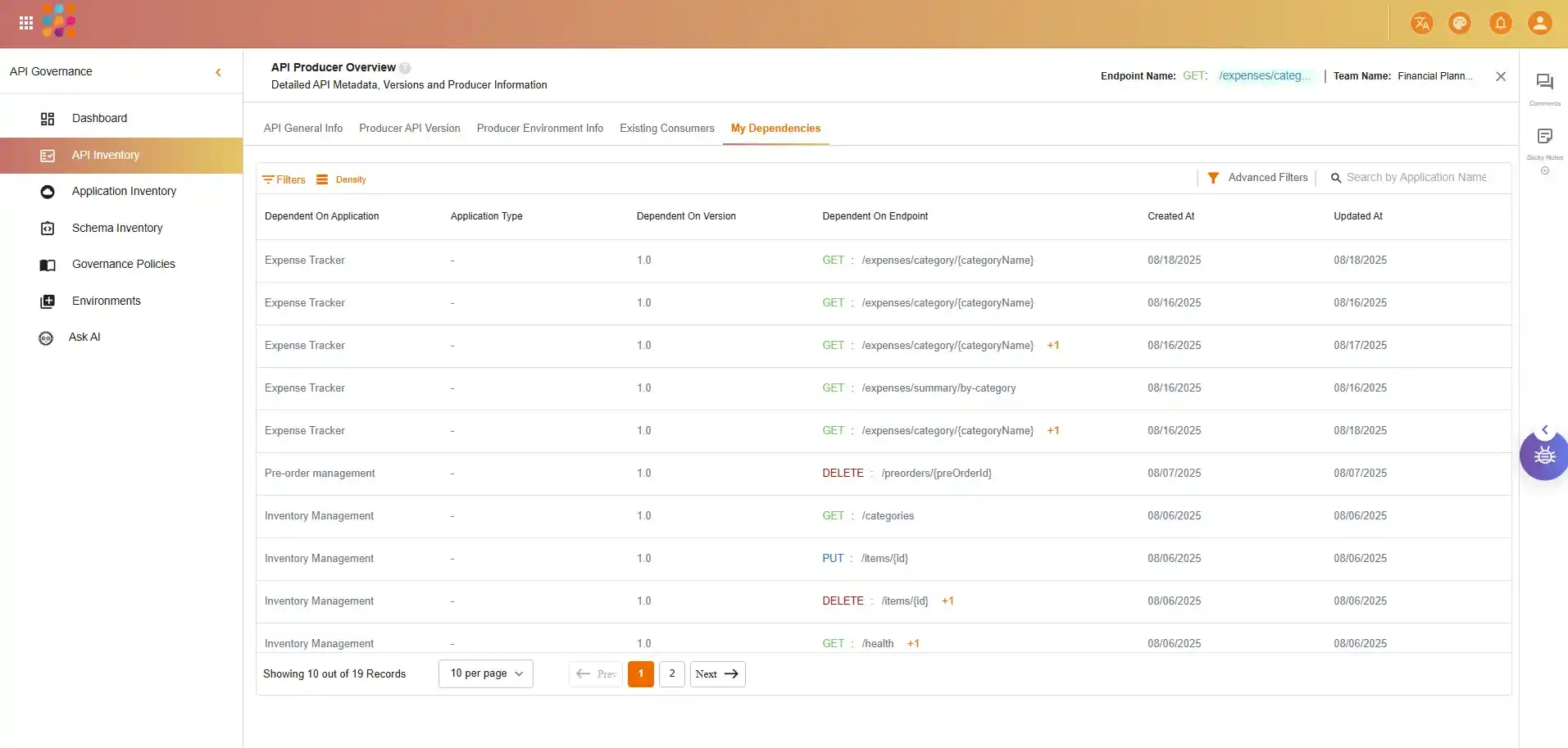Change table Density setting
The image size is (1568, 748).
pyautogui.click(x=342, y=179)
